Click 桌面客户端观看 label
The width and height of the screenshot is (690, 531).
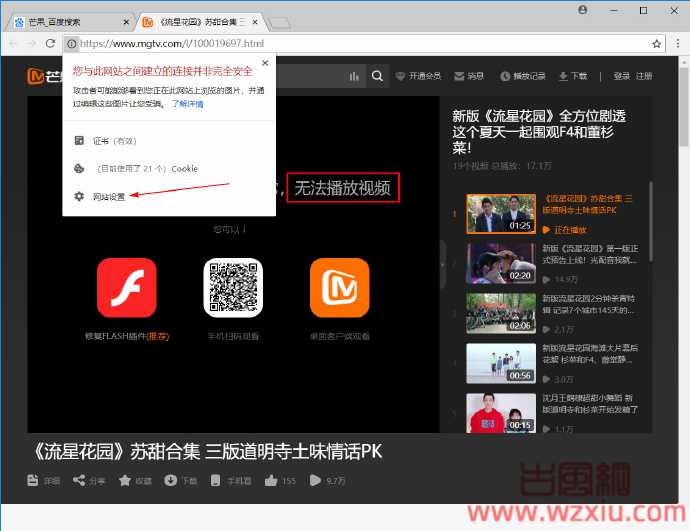340,337
